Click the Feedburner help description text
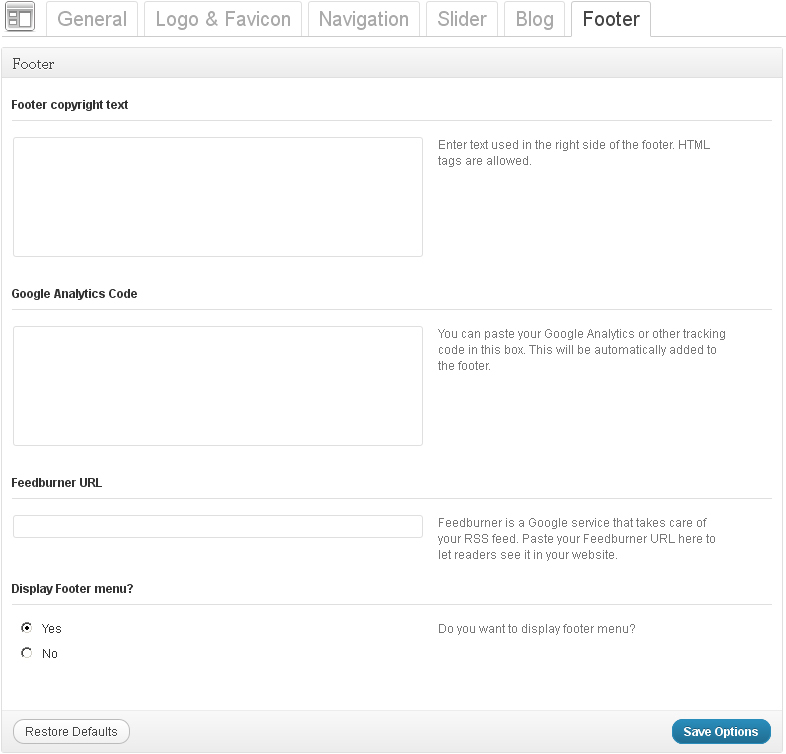This screenshot has width=786, height=754. (576, 539)
